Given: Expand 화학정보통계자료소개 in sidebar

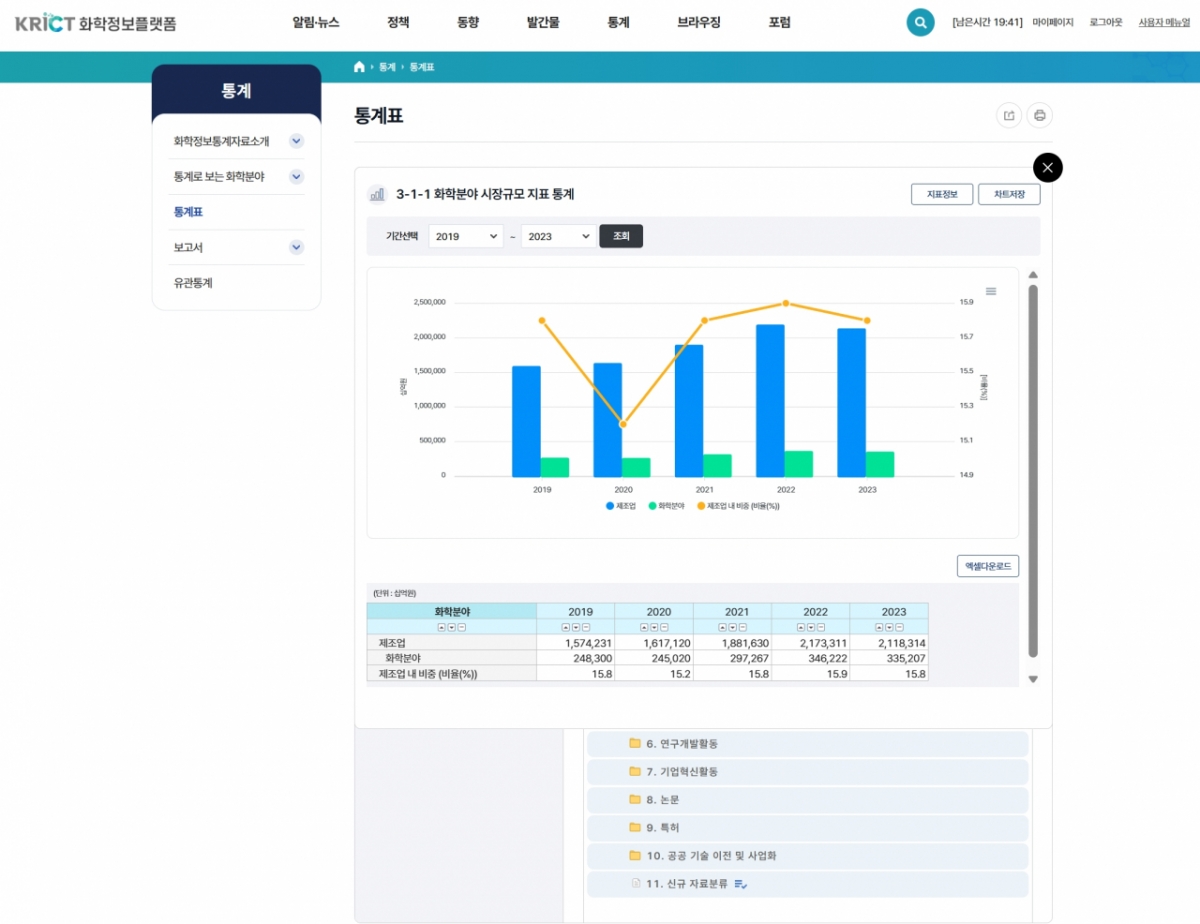Looking at the screenshot, I should click(296, 141).
